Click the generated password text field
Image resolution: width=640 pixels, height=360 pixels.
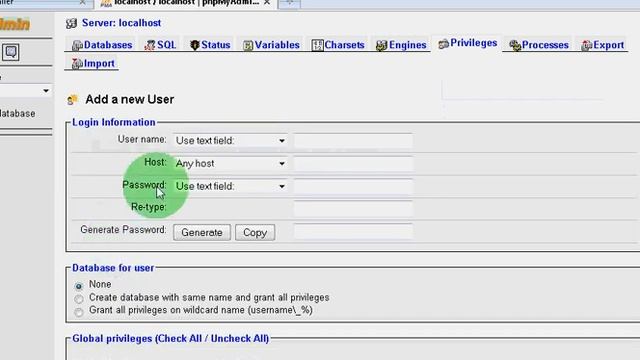(x=353, y=232)
